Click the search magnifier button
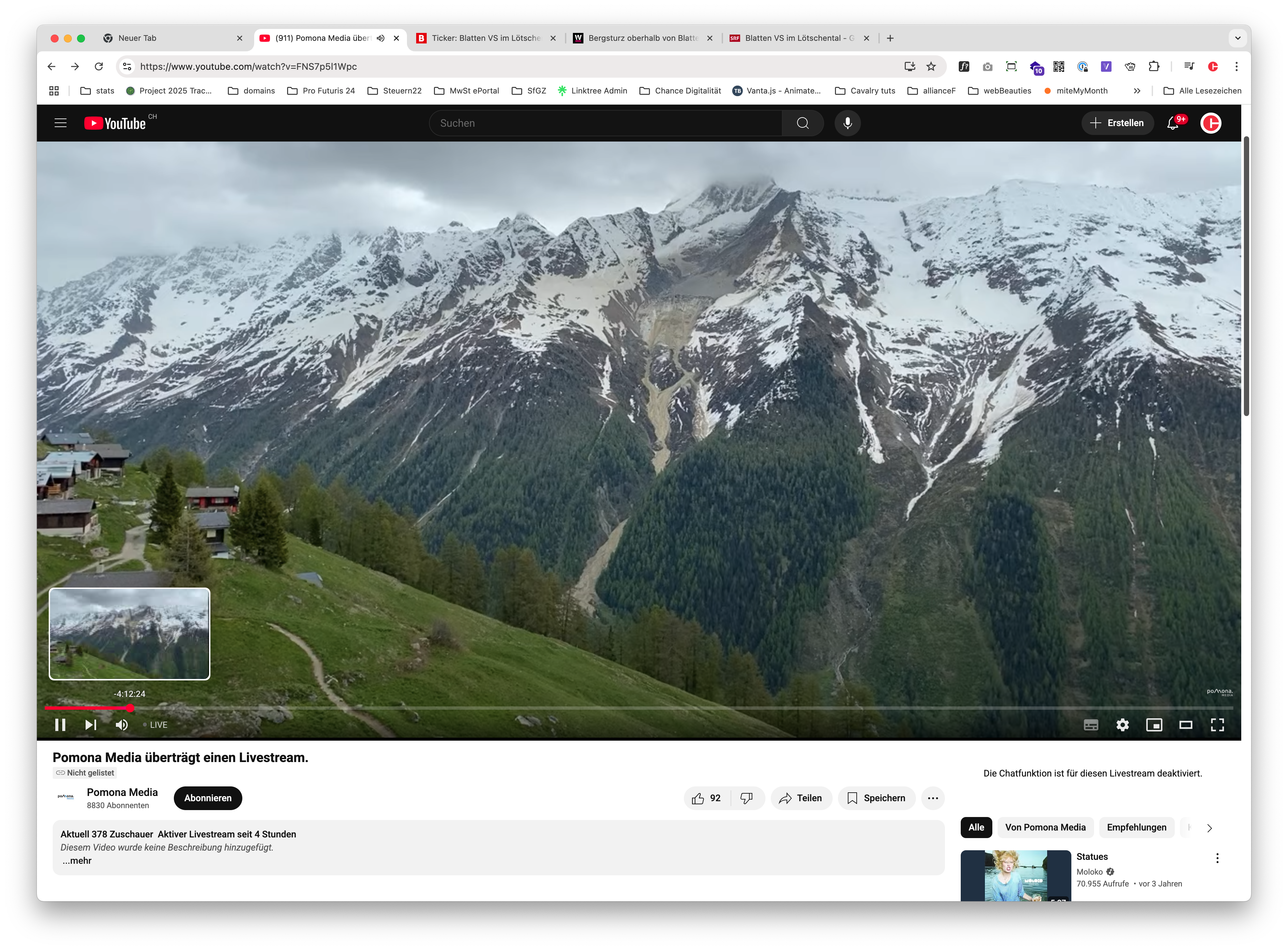1288x950 pixels. pyautogui.click(x=802, y=123)
